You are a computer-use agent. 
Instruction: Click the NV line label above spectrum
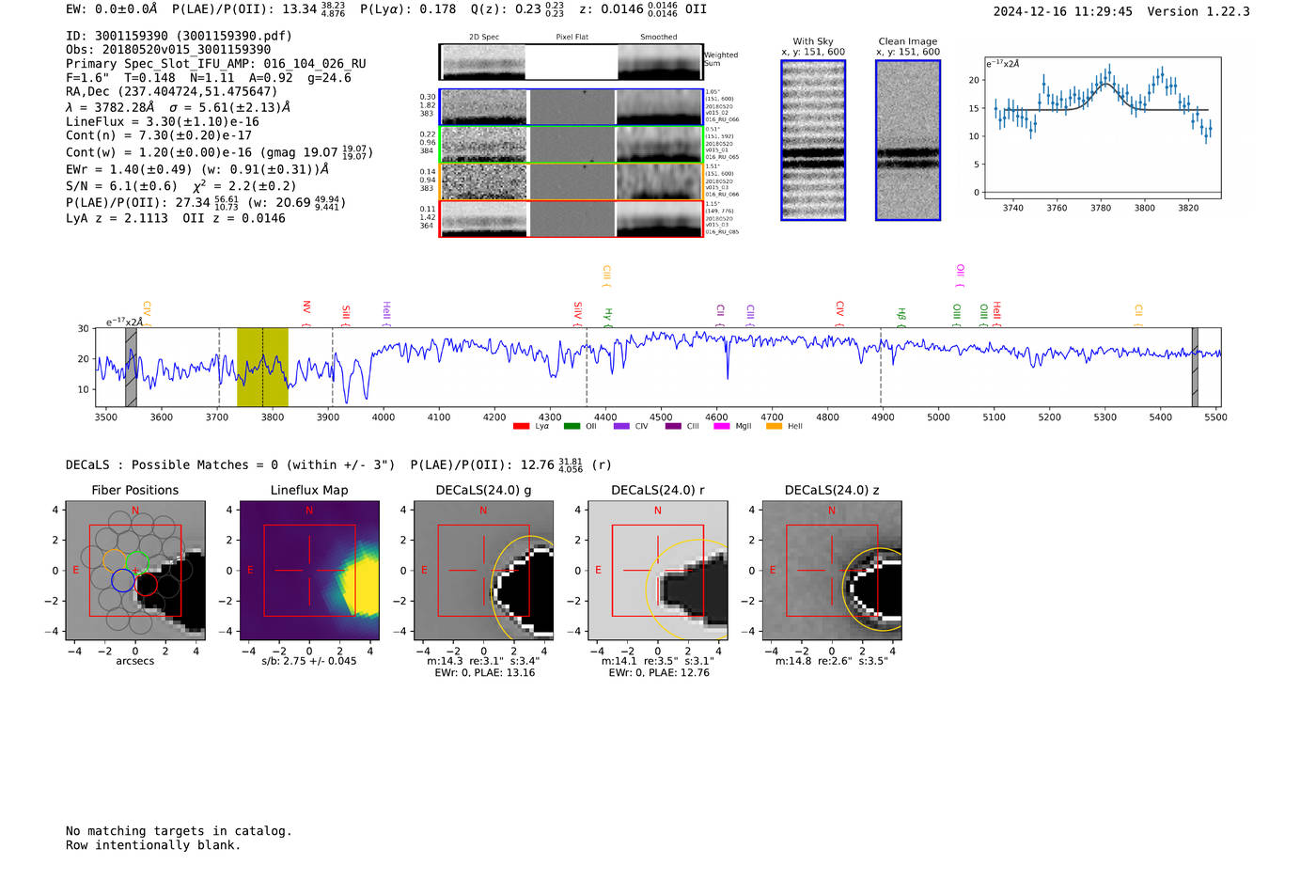click(x=306, y=313)
